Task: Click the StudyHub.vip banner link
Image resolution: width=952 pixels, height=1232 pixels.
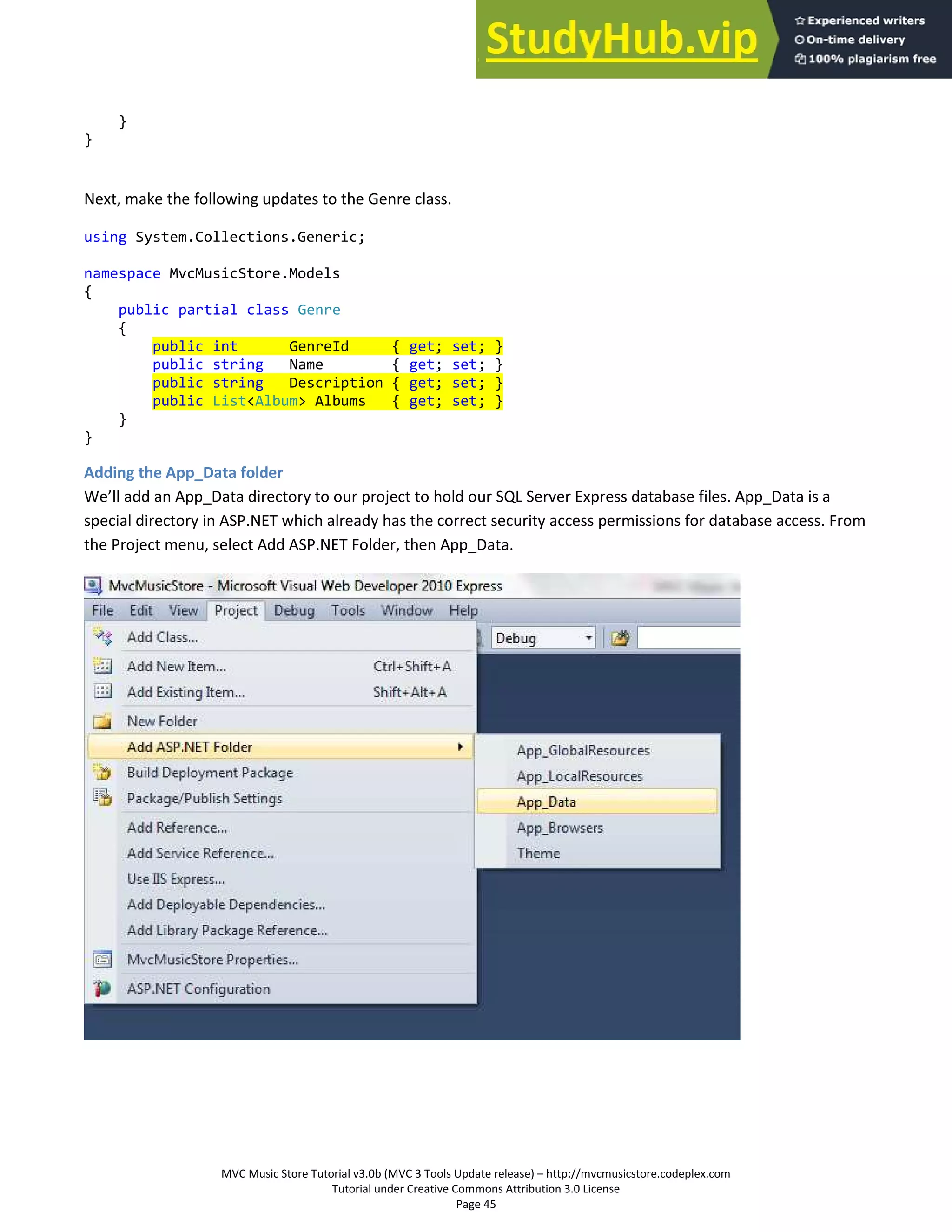Action: point(621,39)
